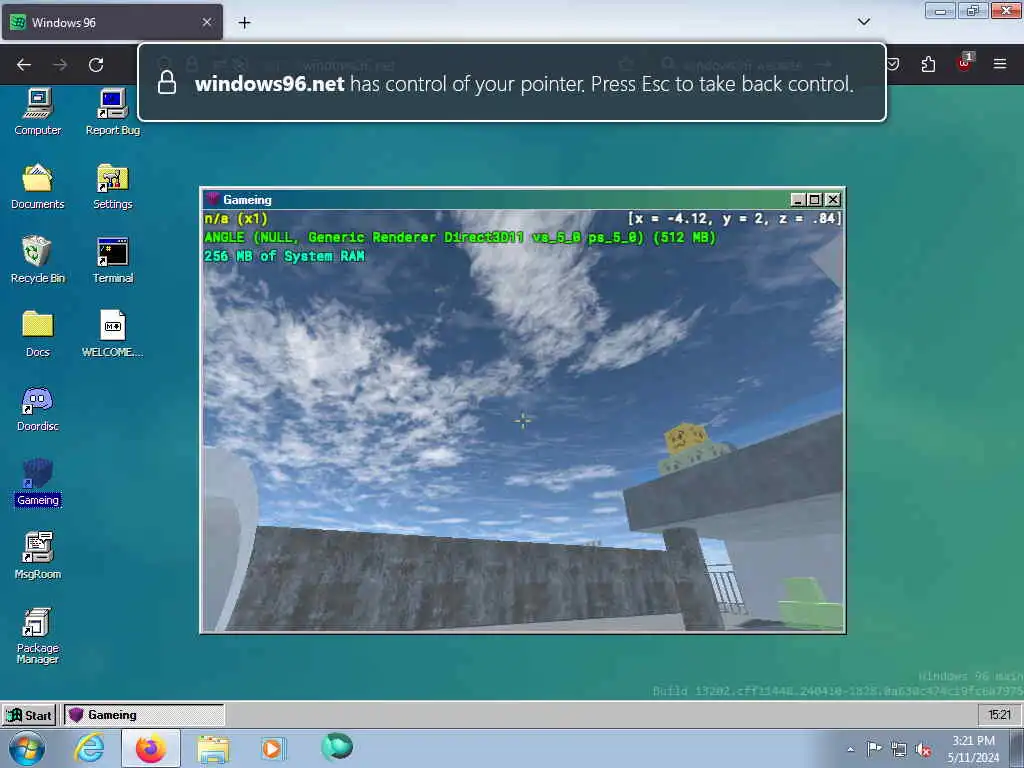Open the 3:21 PM system clock
1024x768 pixels.
pos(973,748)
